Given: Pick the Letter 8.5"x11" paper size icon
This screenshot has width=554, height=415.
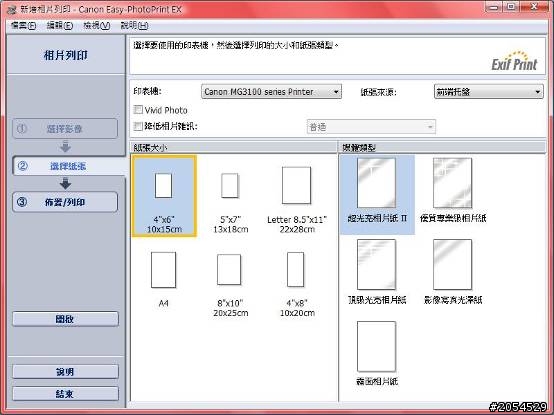Looking at the screenshot, I should [x=296, y=185].
